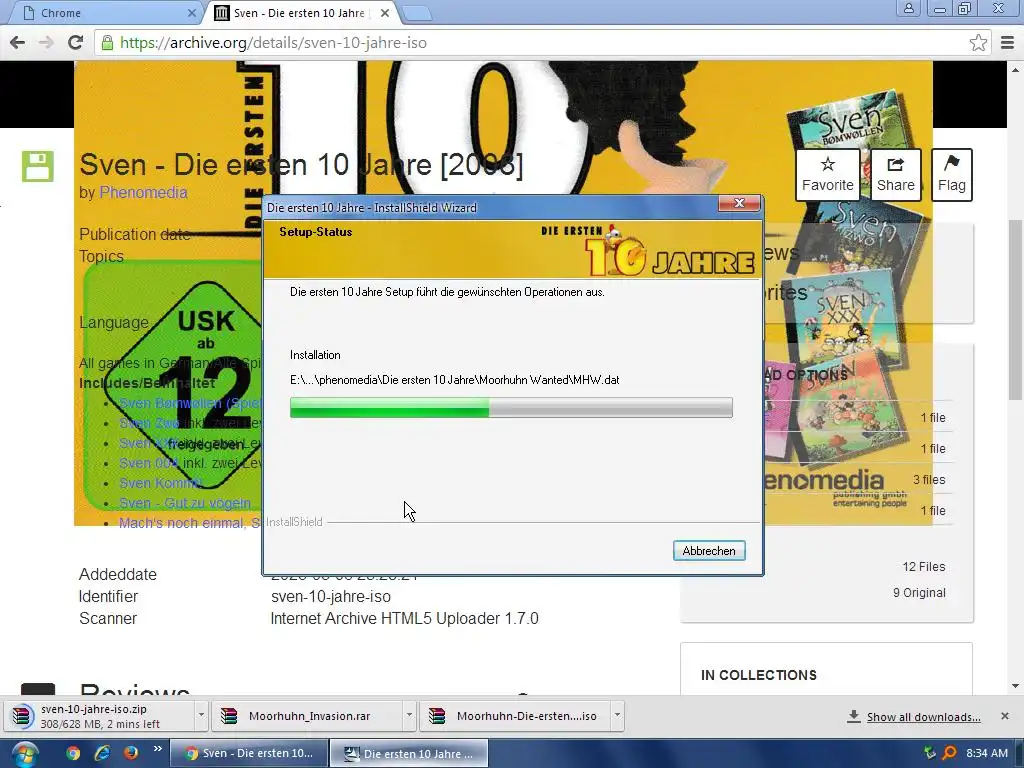1024x768 pixels.
Task: Click the Internet Archive HTML5 Uploader text
Action: click(404, 618)
